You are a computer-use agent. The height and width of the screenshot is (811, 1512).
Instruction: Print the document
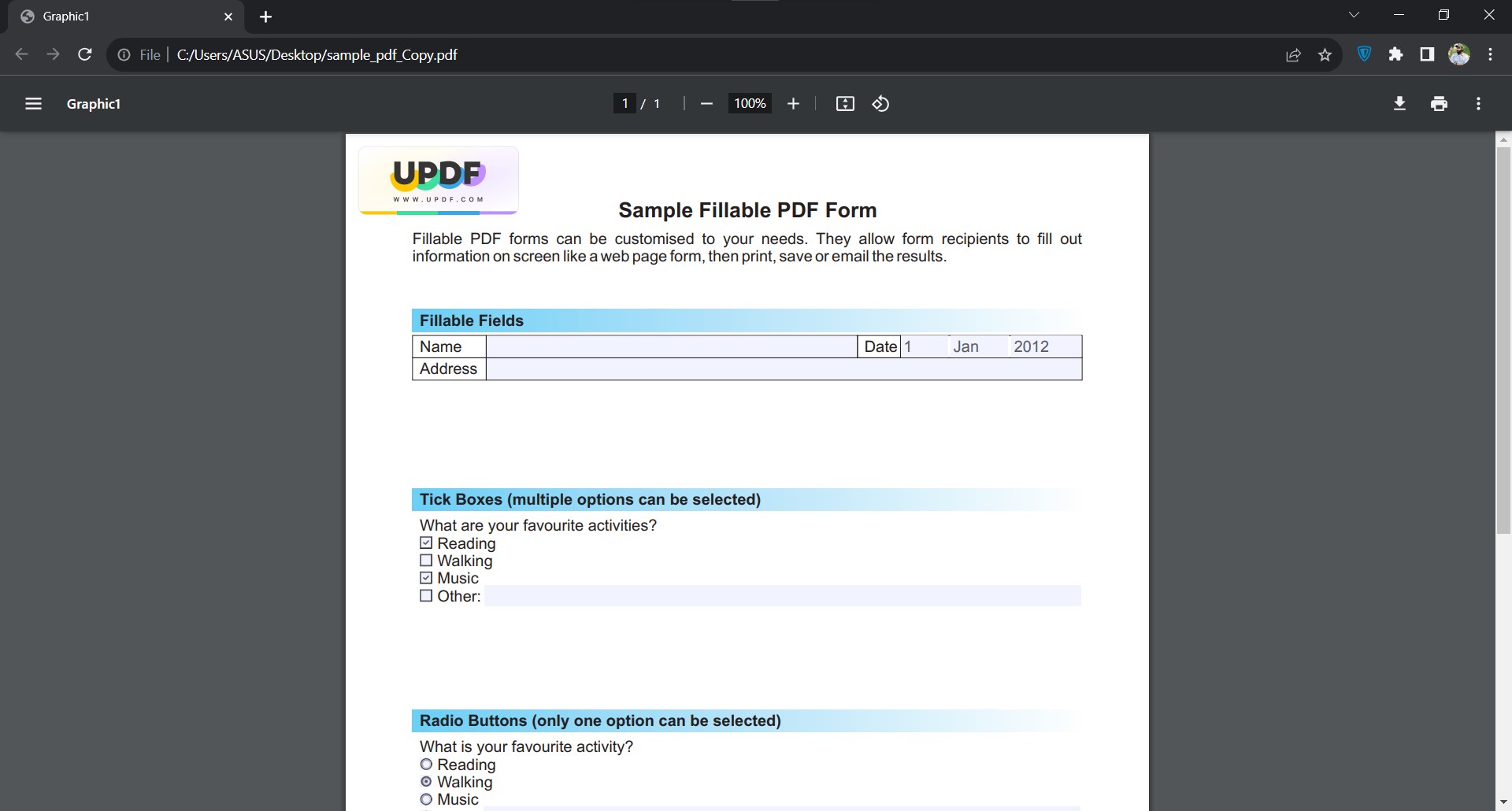point(1439,103)
